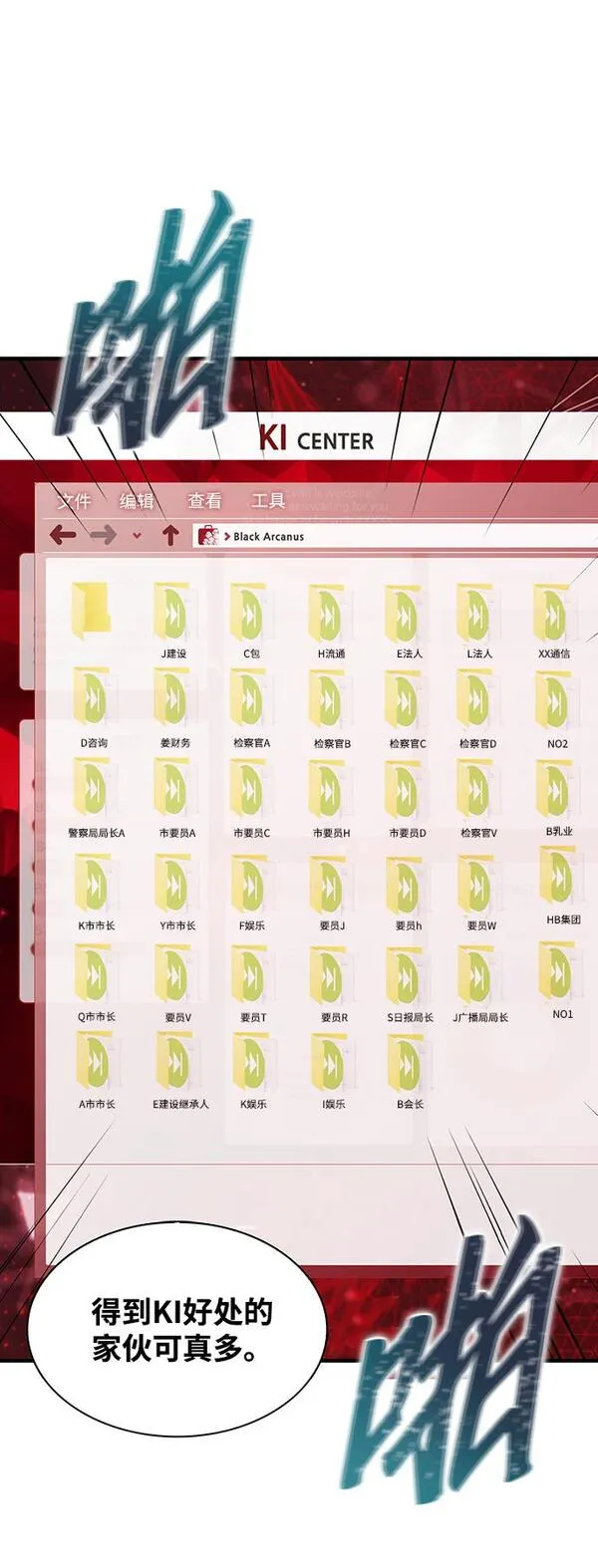
Task: Open the 编辑 menu
Action: click(138, 501)
